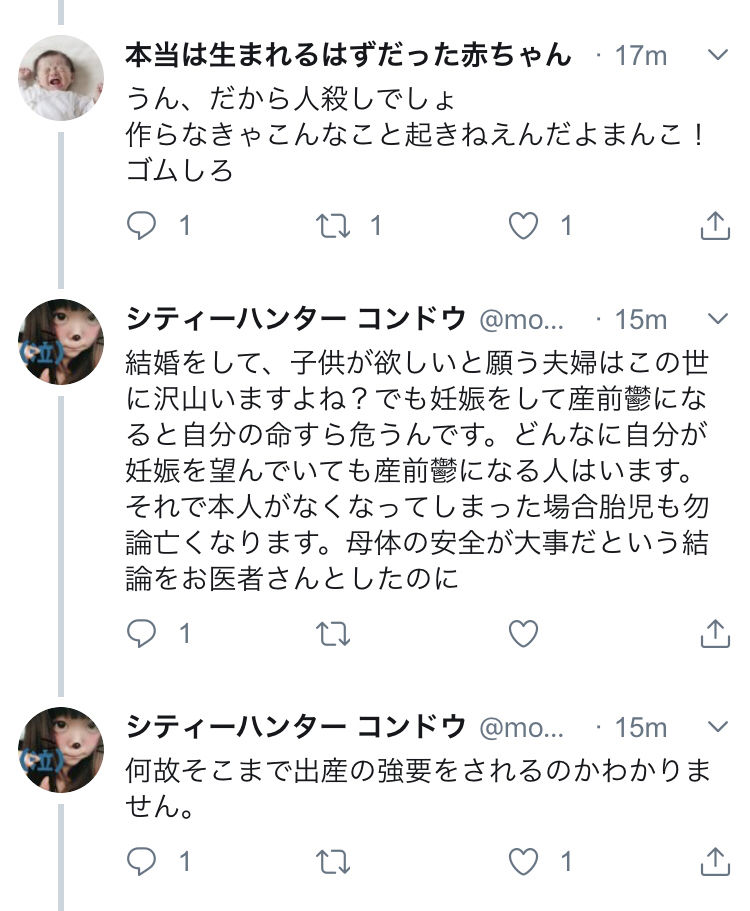750x911 pixels.
Task: Open the display name 本当は生まれるはずだった赤ちゃん
Action: point(348,55)
